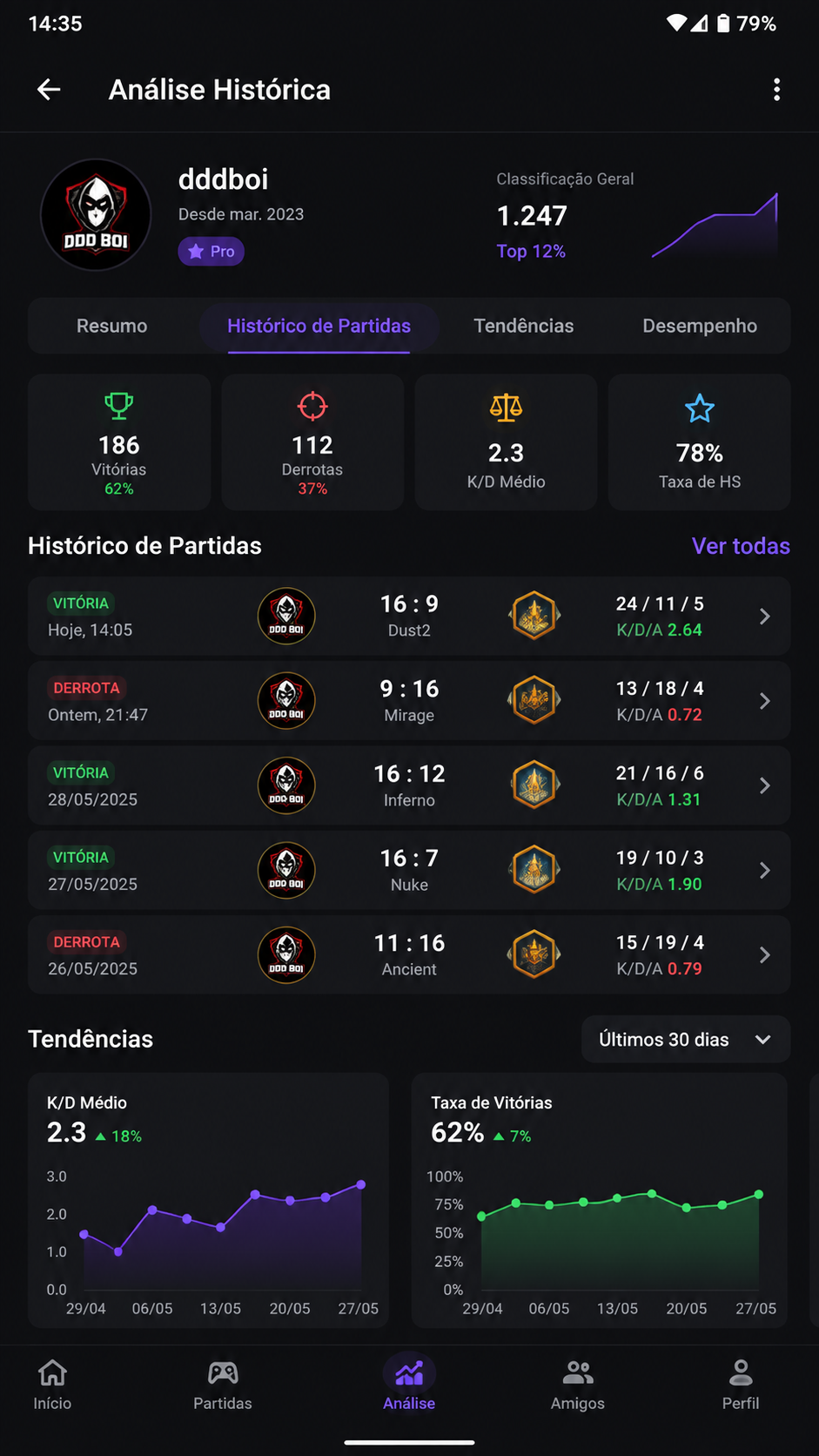Viewport: 819px width, 1456px height.
Task: Tap the back arrow icon
Action: (49, 89)
